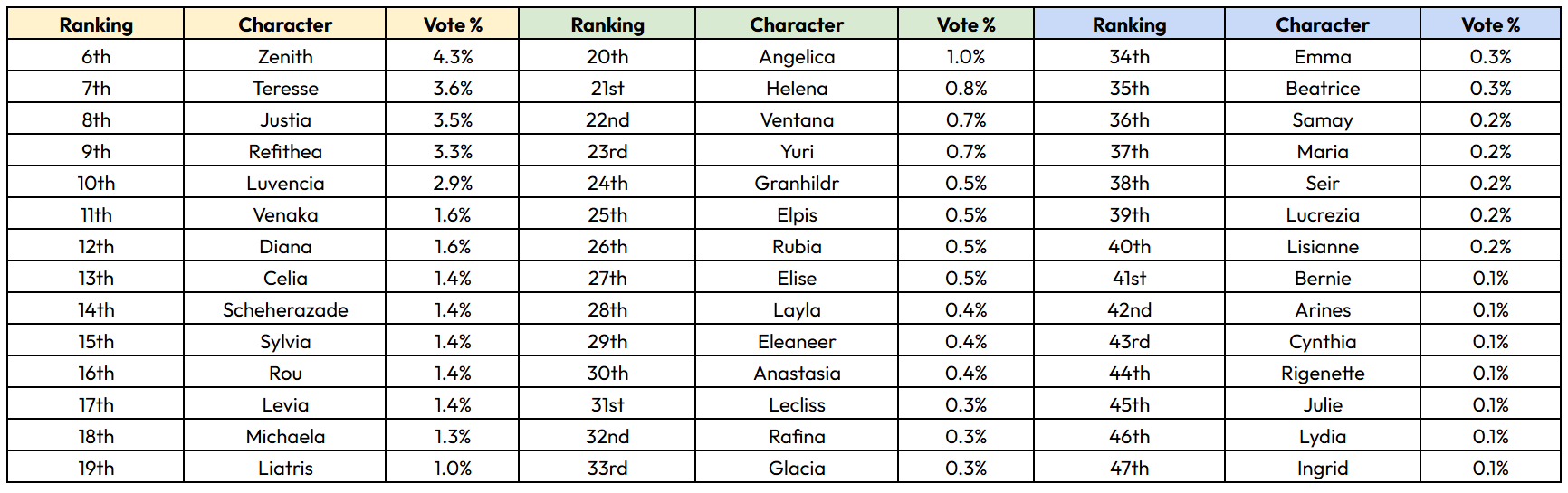
Task: Select the Glacia character cell
Action: coord(797,468)
